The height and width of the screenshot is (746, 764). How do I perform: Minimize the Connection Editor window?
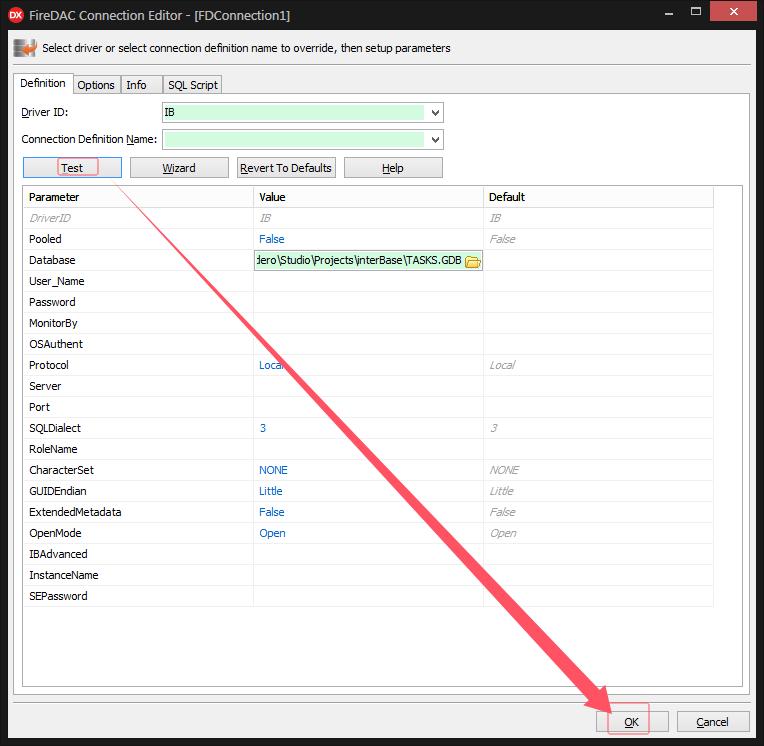pyautogui.click(x=669, y=12)
